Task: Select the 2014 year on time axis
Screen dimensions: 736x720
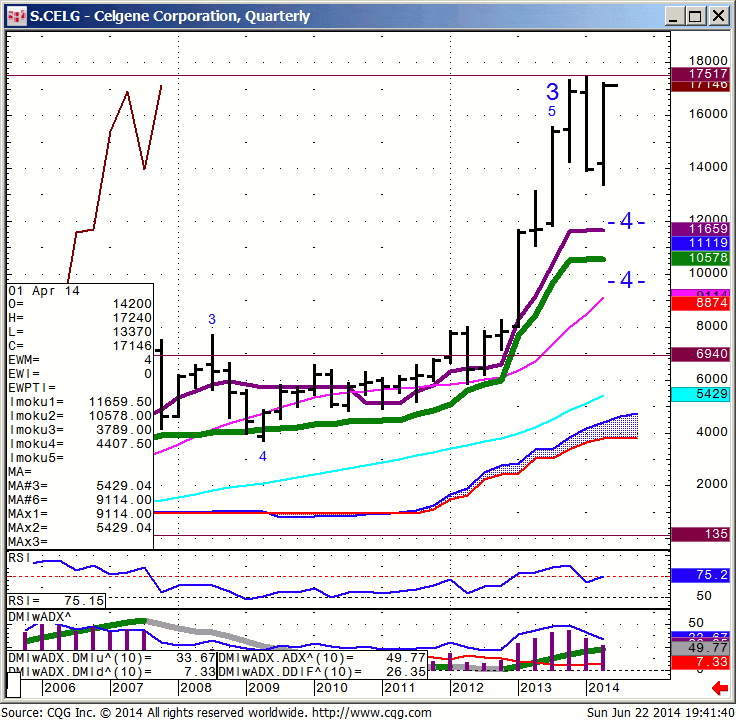Action: [604, 688]
